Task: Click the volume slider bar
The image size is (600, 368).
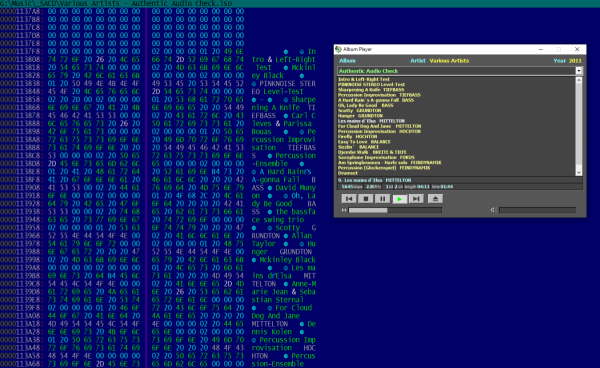Action: click(537, 210)
